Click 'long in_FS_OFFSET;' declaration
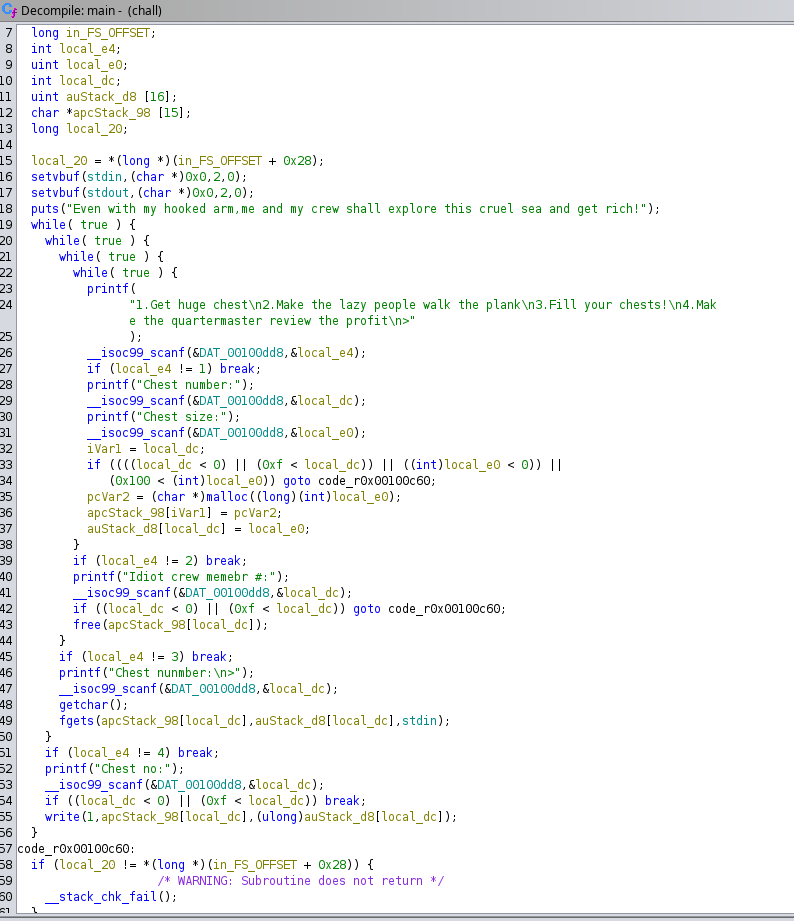 point(93,33)
